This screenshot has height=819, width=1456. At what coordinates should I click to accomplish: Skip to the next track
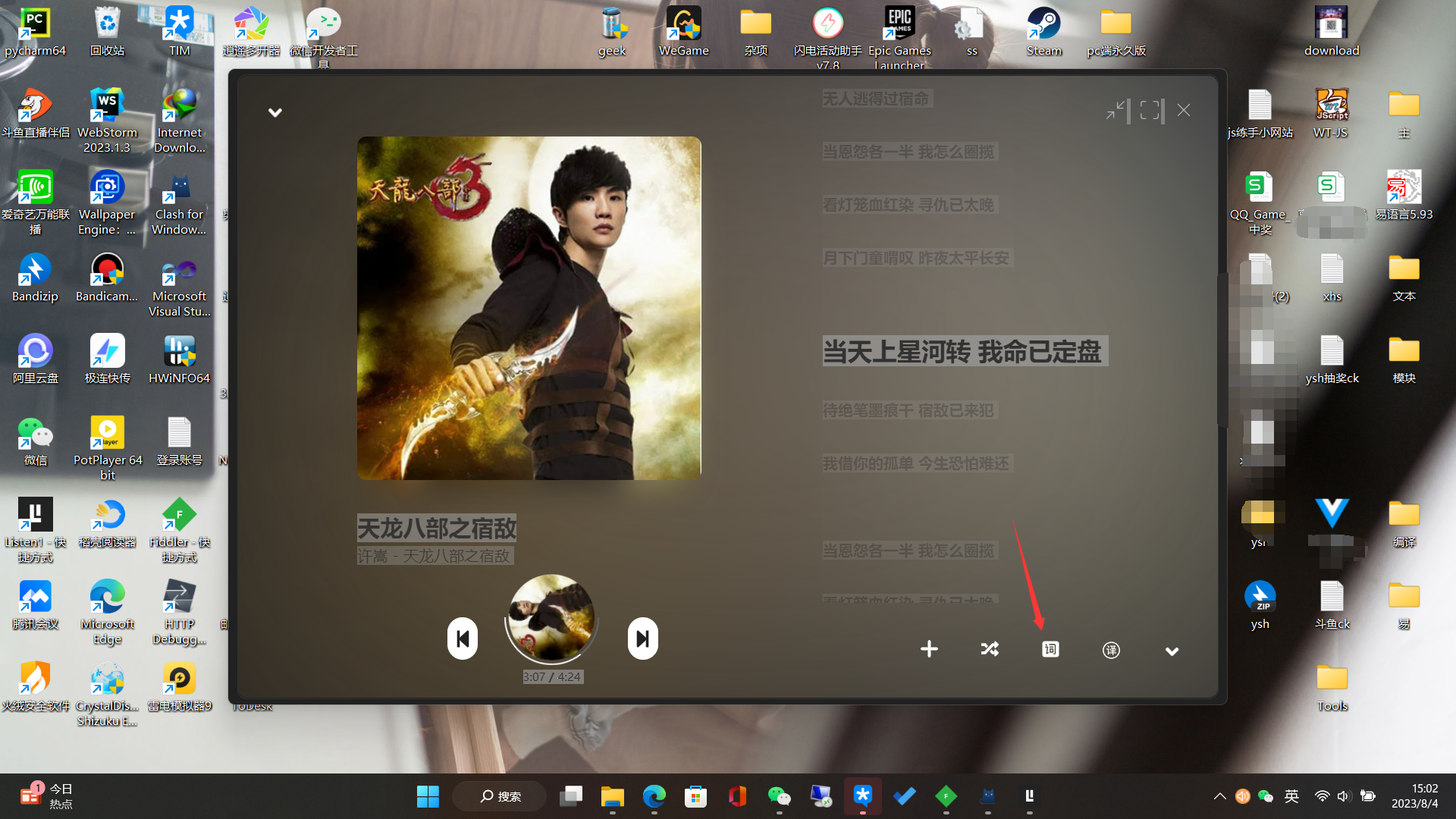(x=642, y=639)
